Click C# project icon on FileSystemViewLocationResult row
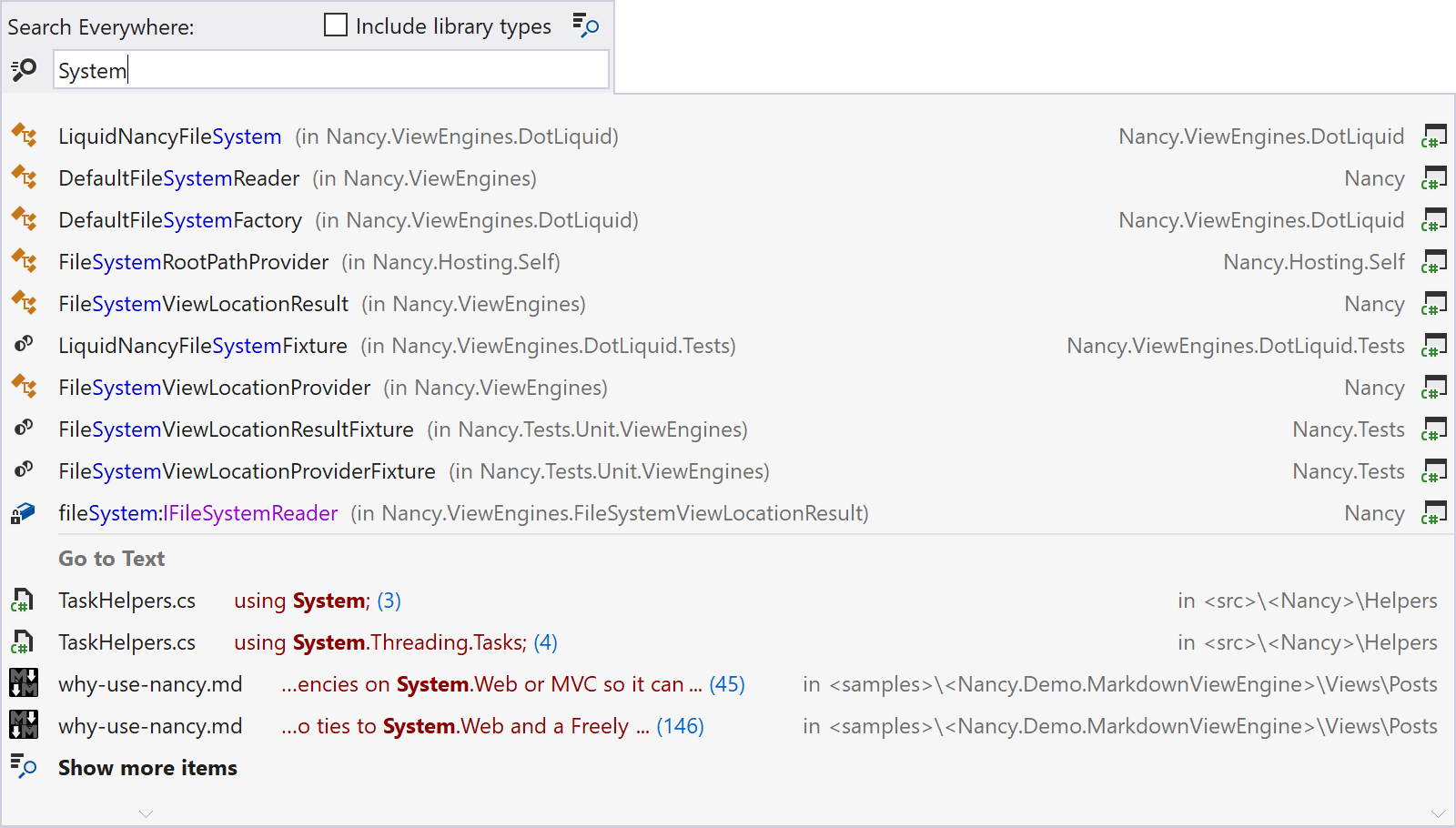Viewport: 1456px width, 828px height. (1434, 304)
